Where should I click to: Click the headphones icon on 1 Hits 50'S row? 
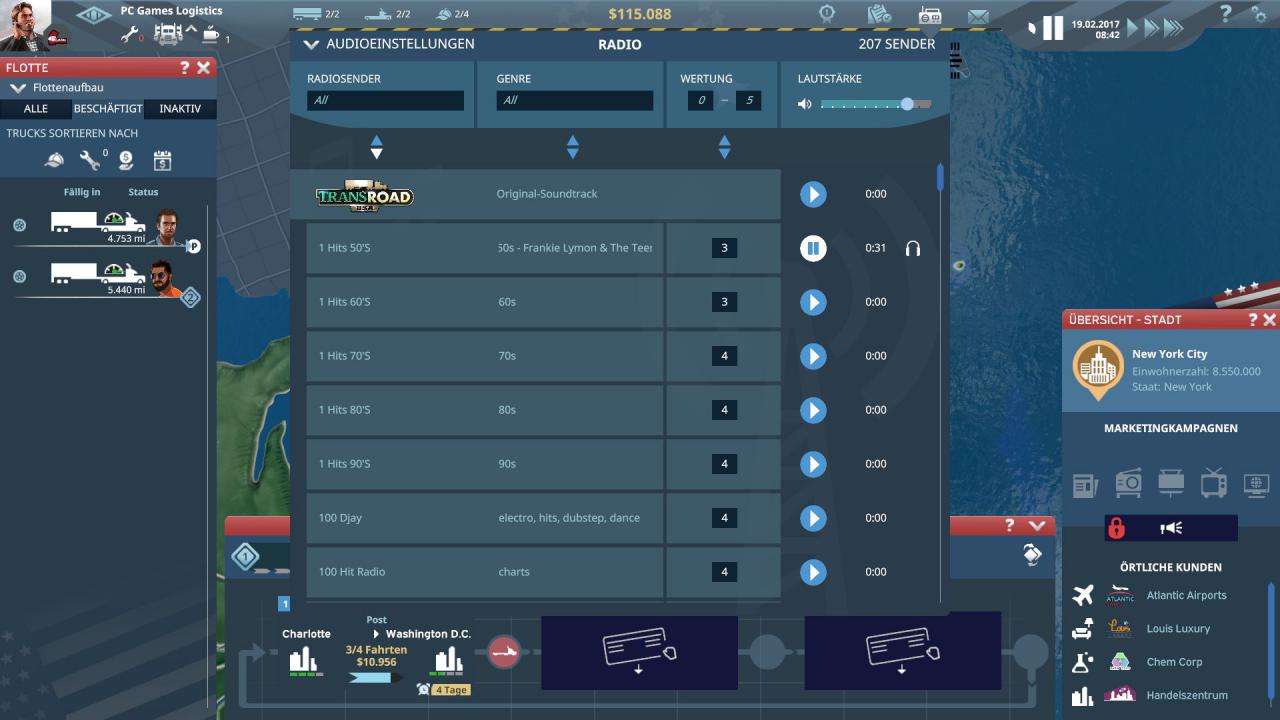(912, 248)
